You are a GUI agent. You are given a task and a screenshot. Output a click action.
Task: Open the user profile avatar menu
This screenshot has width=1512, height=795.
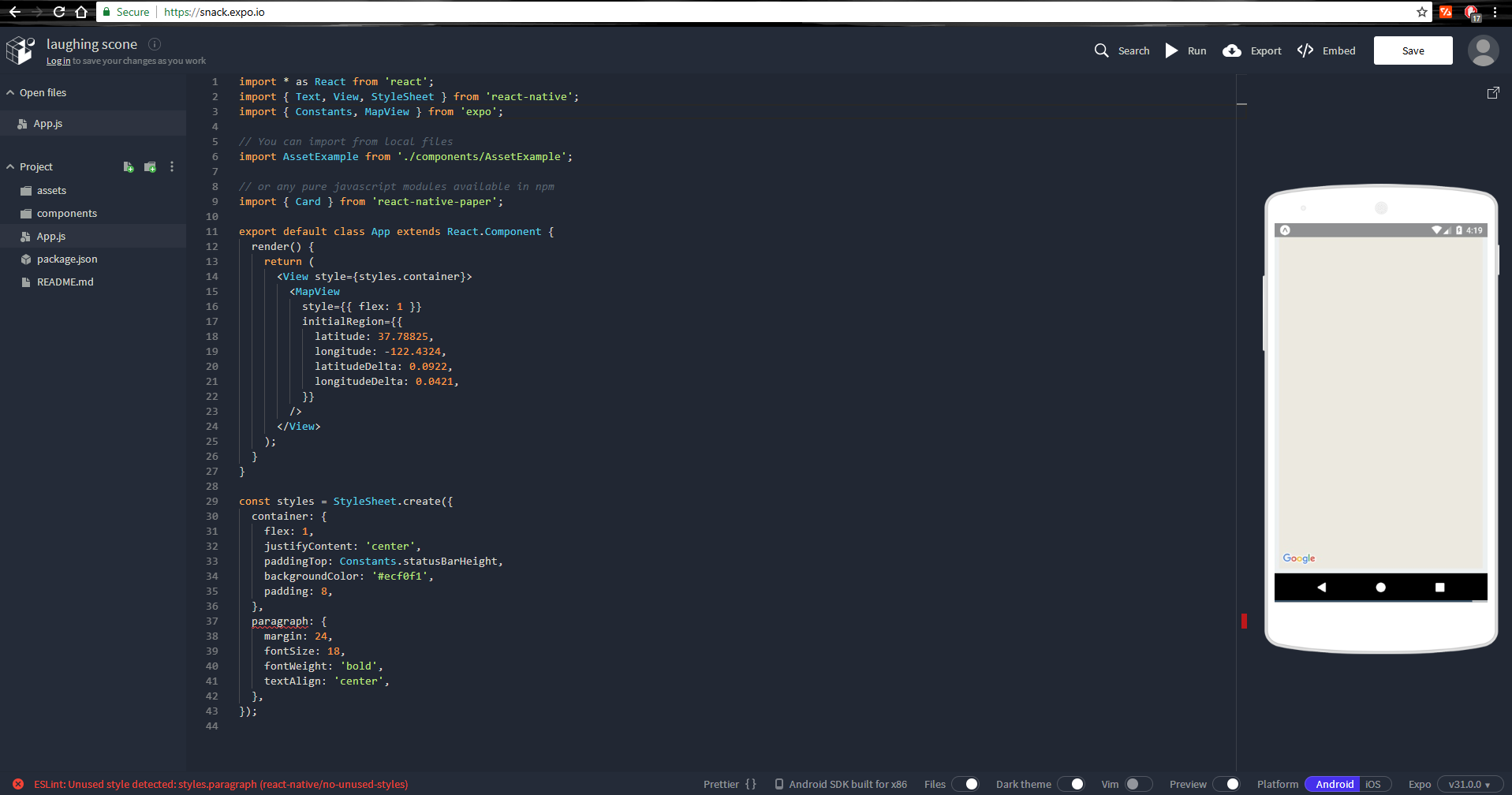click(x=1482, y=50)
